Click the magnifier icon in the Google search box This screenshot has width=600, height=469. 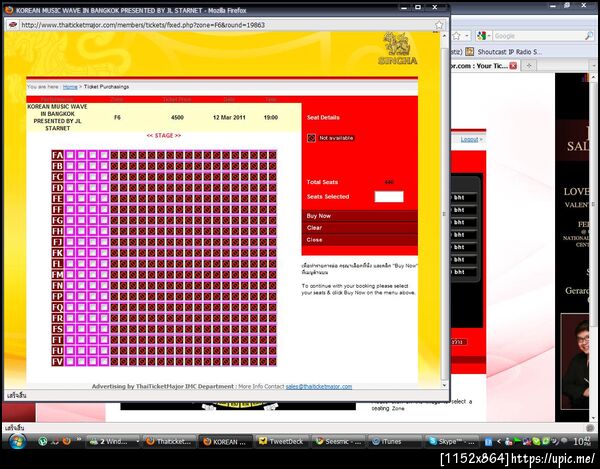click(x=589, y=36)
